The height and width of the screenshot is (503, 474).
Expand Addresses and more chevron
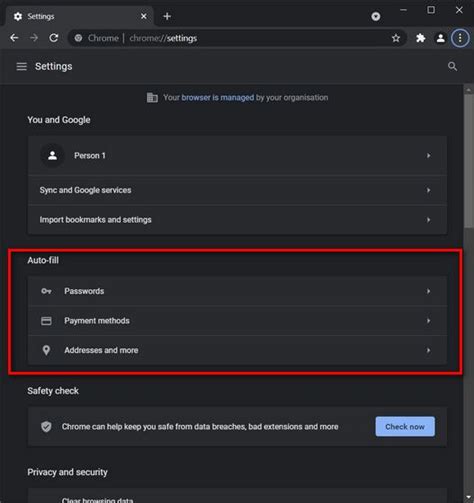428,350
